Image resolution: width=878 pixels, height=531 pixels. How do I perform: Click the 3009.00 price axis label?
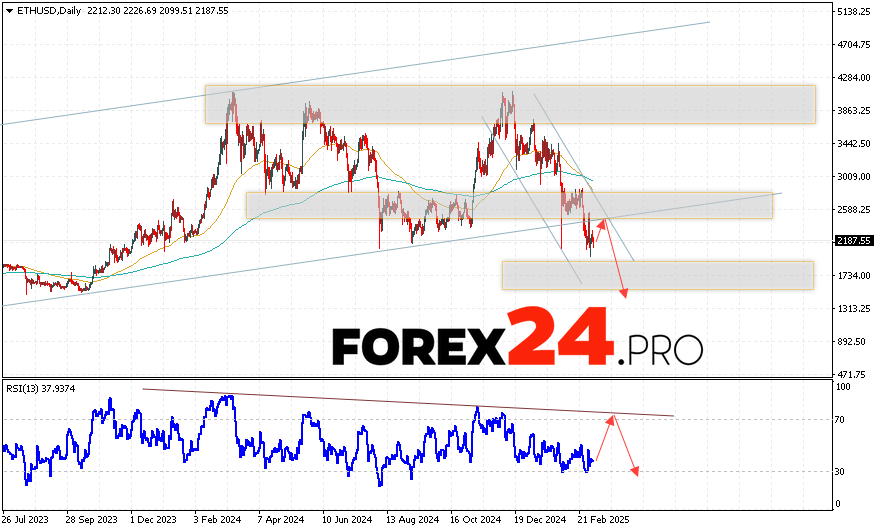pos(854,177)
